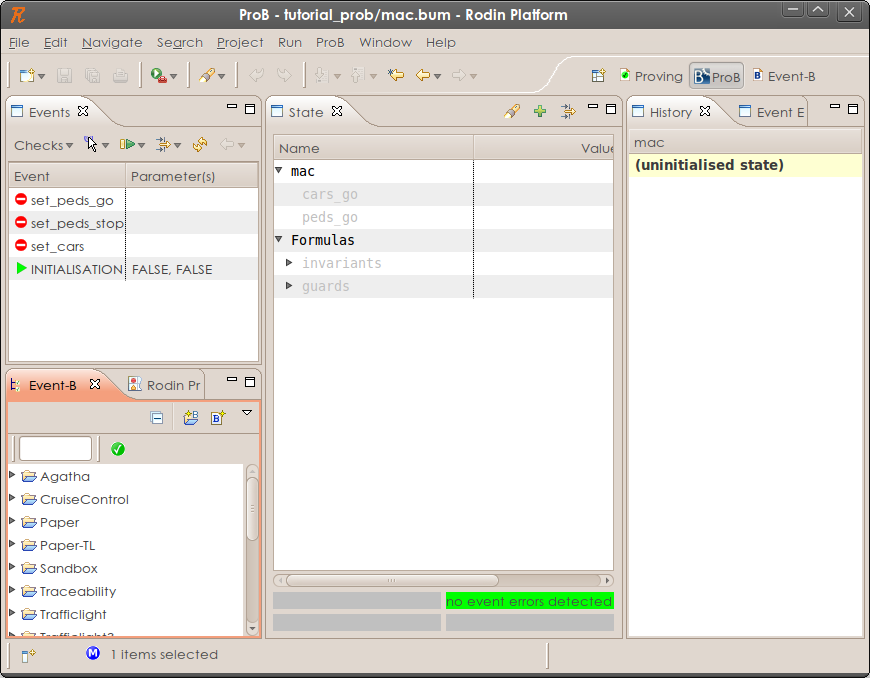
Task: Click the Open Perspective icon
Action: [598, 76]
